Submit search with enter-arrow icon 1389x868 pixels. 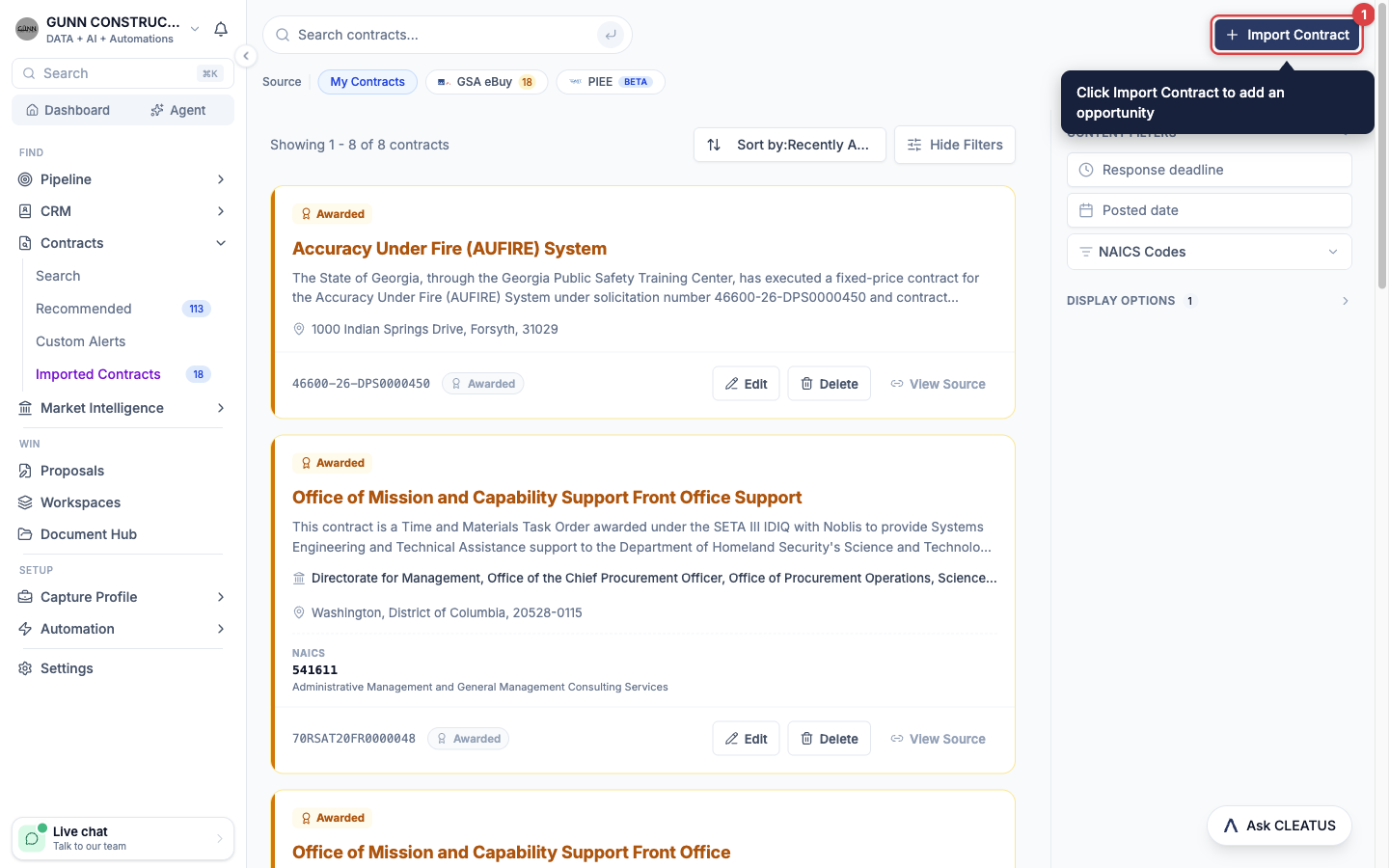point(610,35)
